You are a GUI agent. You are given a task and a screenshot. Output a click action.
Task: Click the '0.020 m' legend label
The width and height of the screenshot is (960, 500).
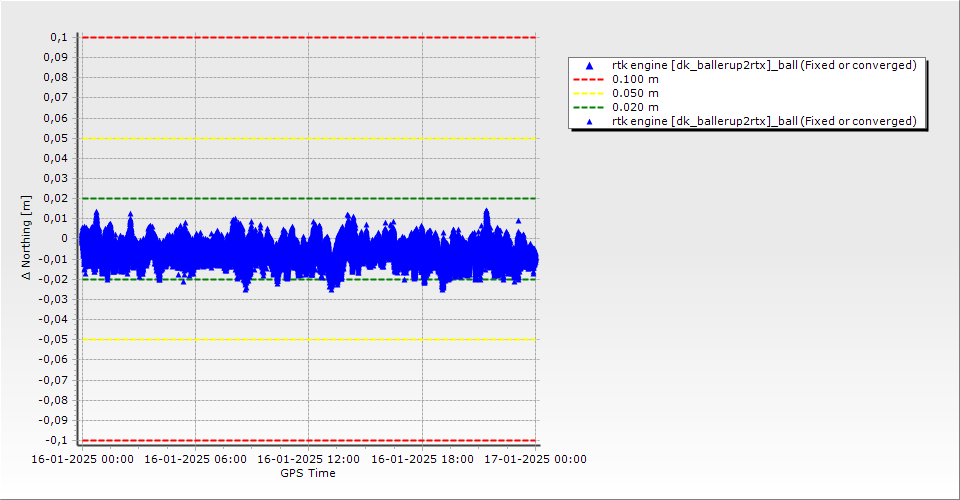[636, 108]
